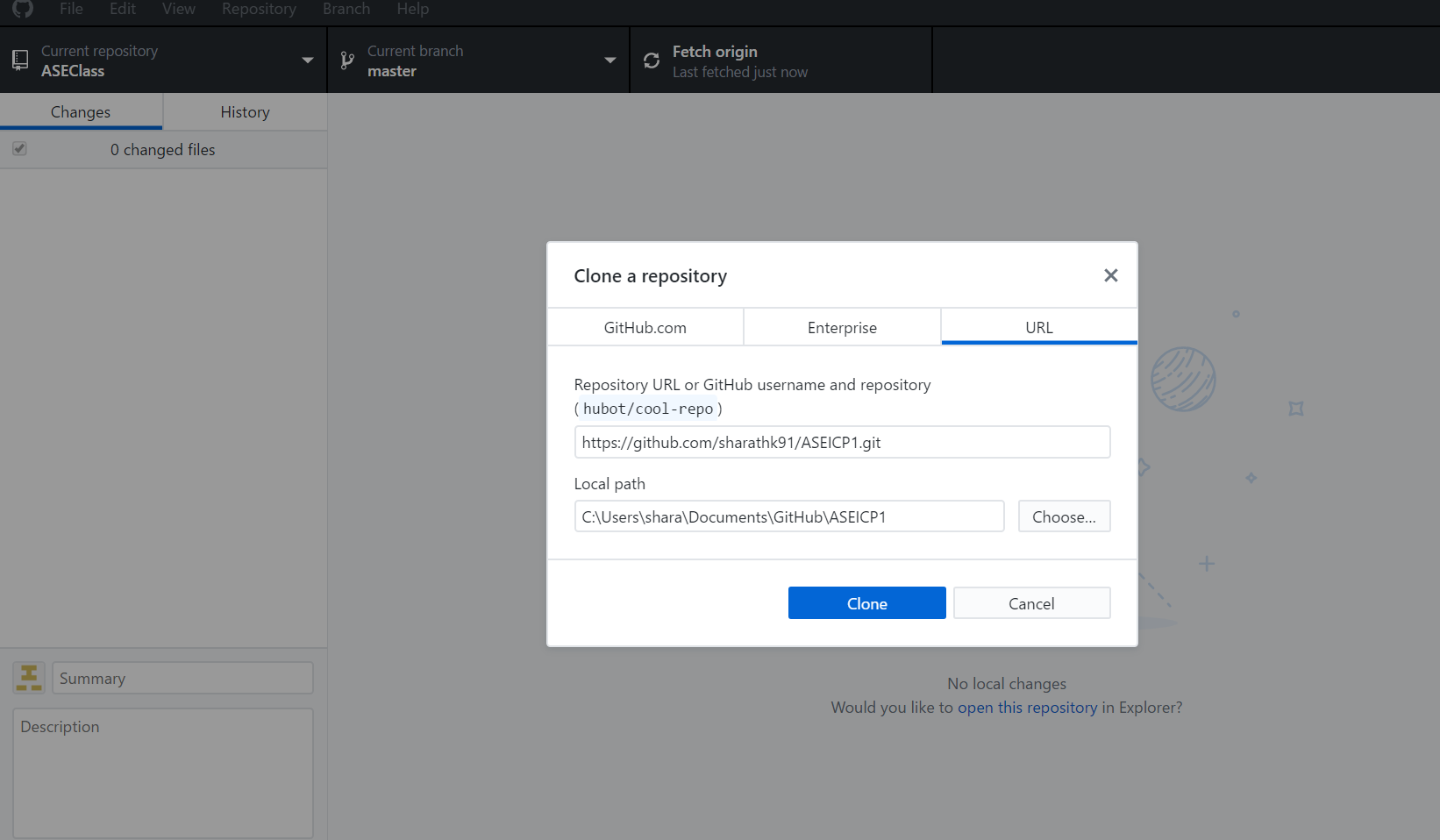Click the Description text area
Screen dimensions: 1440x840
(x=163, y=773)
